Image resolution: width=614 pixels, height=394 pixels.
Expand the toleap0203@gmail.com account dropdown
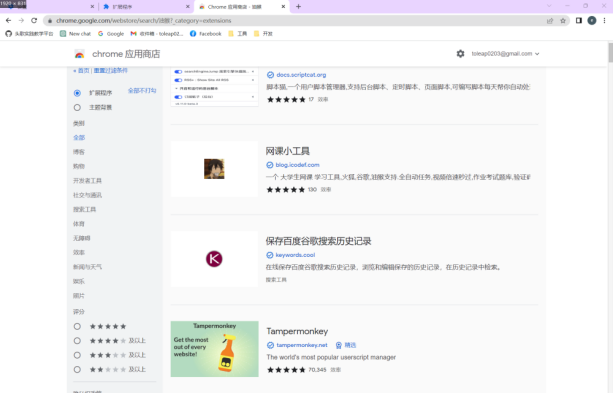[x=506, y=54]
